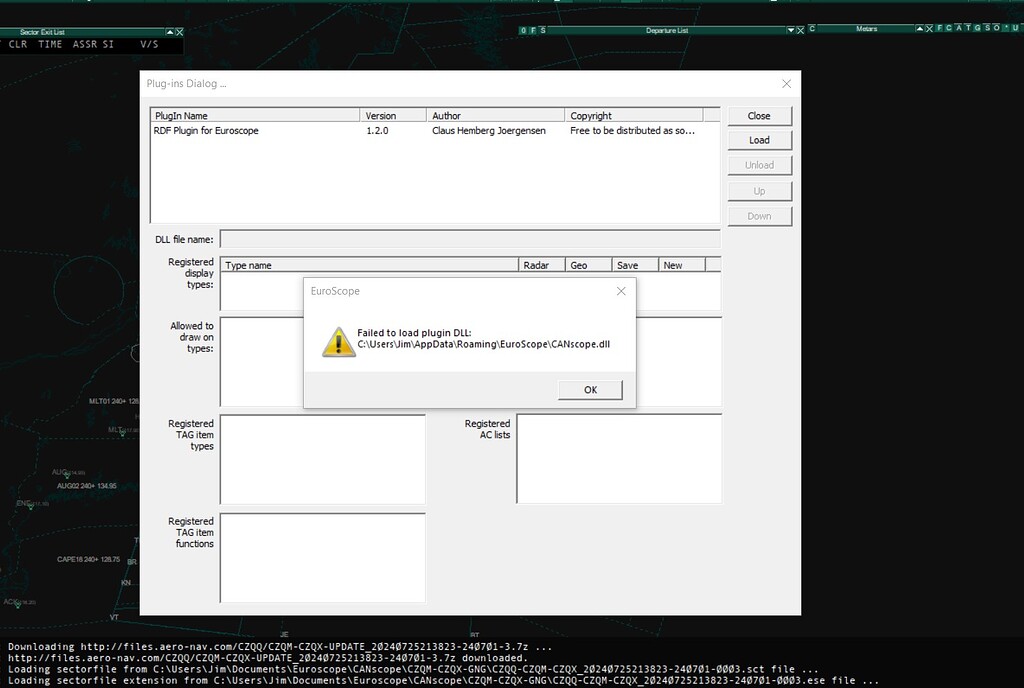Open the Departure List dropdown arrow

pyautogui.click(x=791, y=29)
